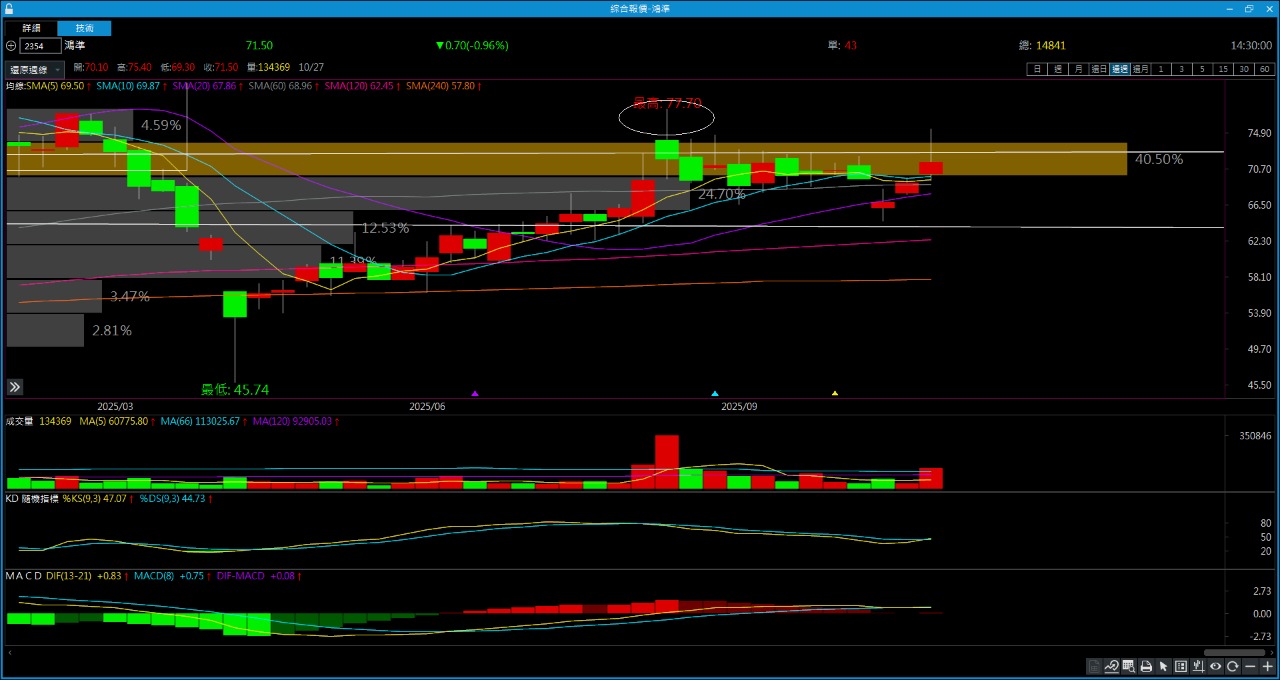Open the 還原週線 dropdown
The width and height of the screenshot is (1280, 680).
[x=36, y=69]
